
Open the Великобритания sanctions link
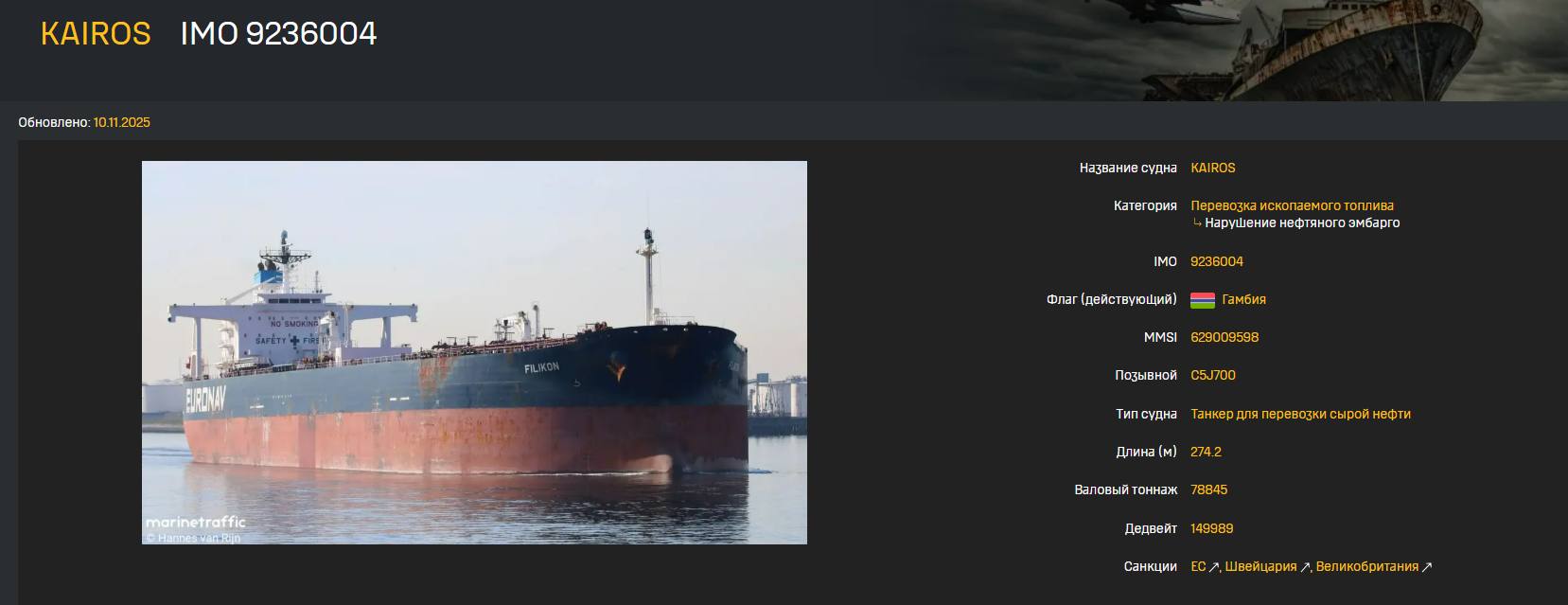[1367, 566]
